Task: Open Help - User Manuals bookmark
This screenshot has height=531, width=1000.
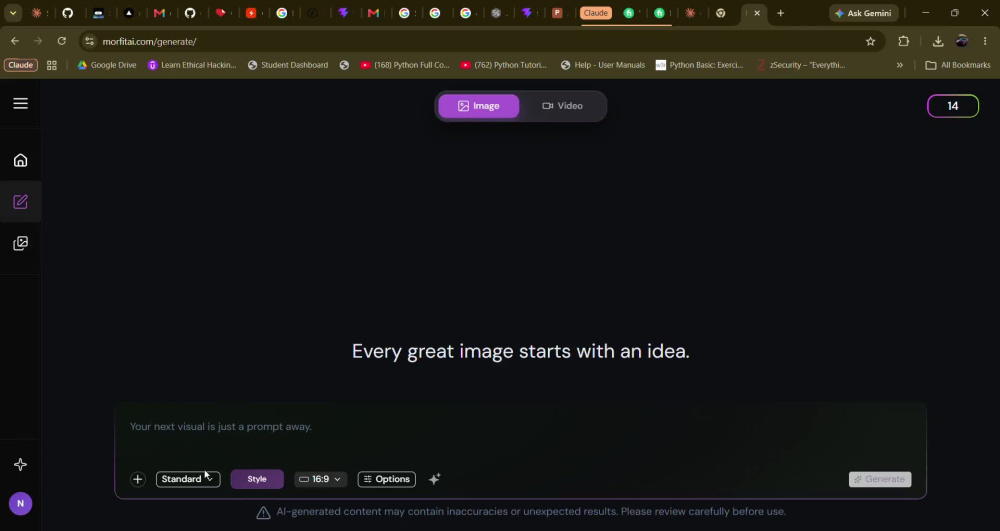Action: [603, 65]
